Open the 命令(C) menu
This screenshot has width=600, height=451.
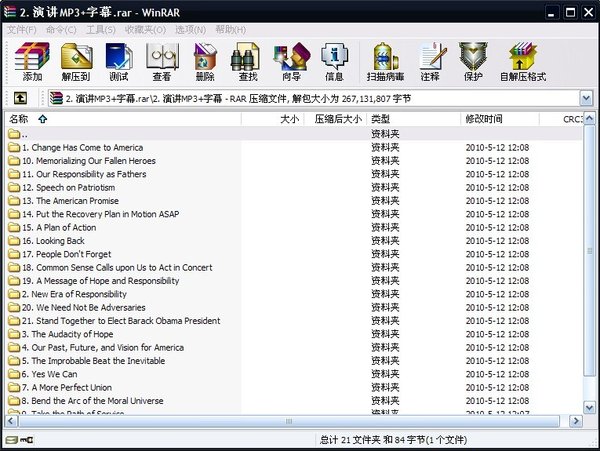(x=61, y=30)
